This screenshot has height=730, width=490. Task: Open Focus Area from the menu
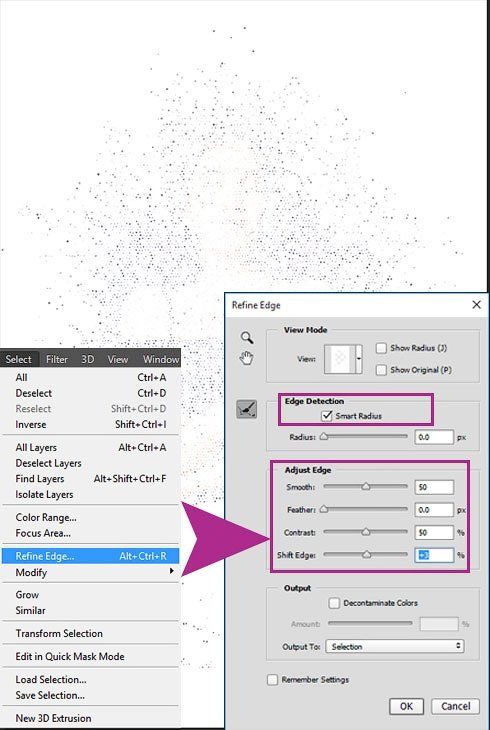tap(91, 533)
